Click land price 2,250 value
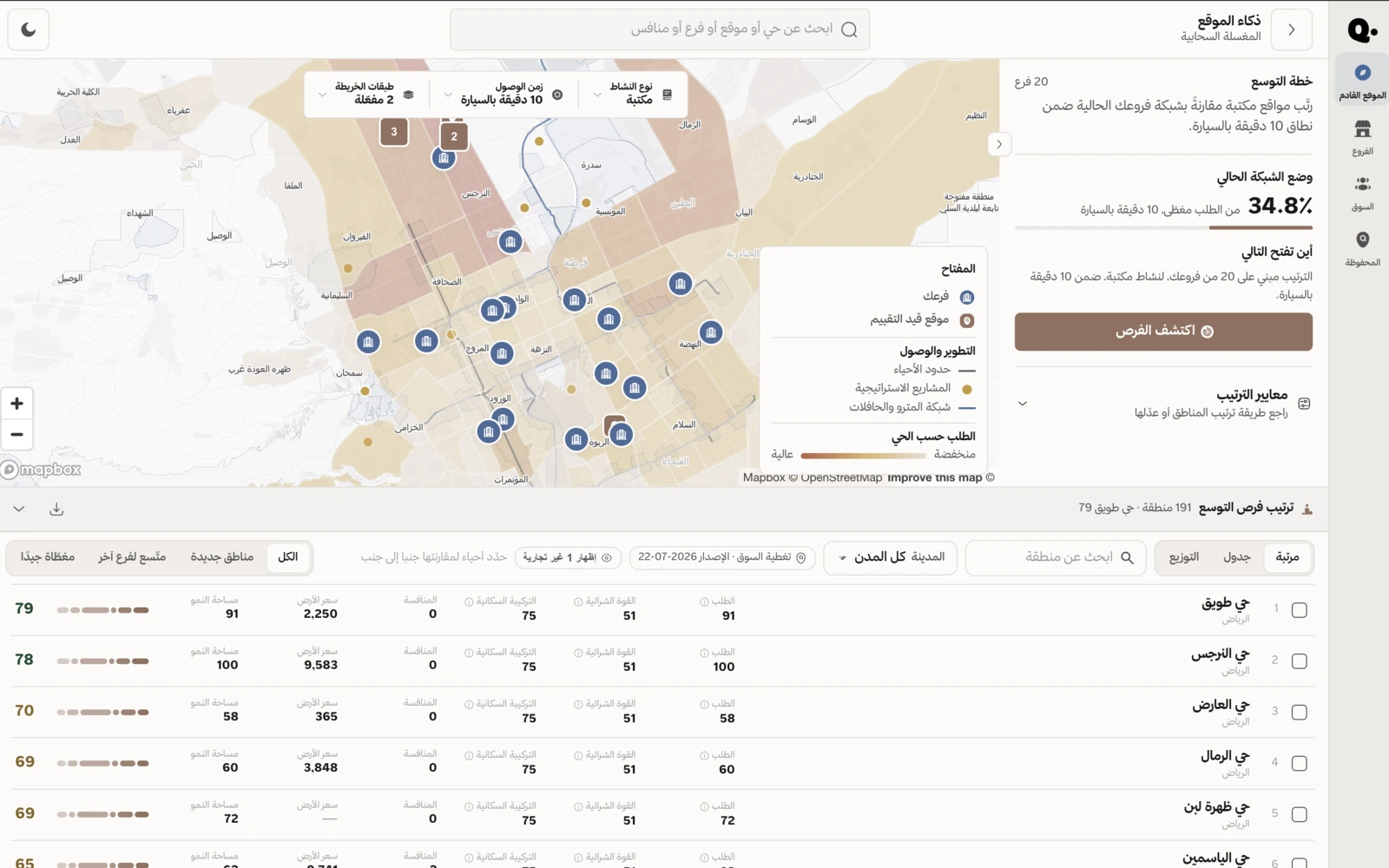The image size is (1389, 868). tap(320, 614)
